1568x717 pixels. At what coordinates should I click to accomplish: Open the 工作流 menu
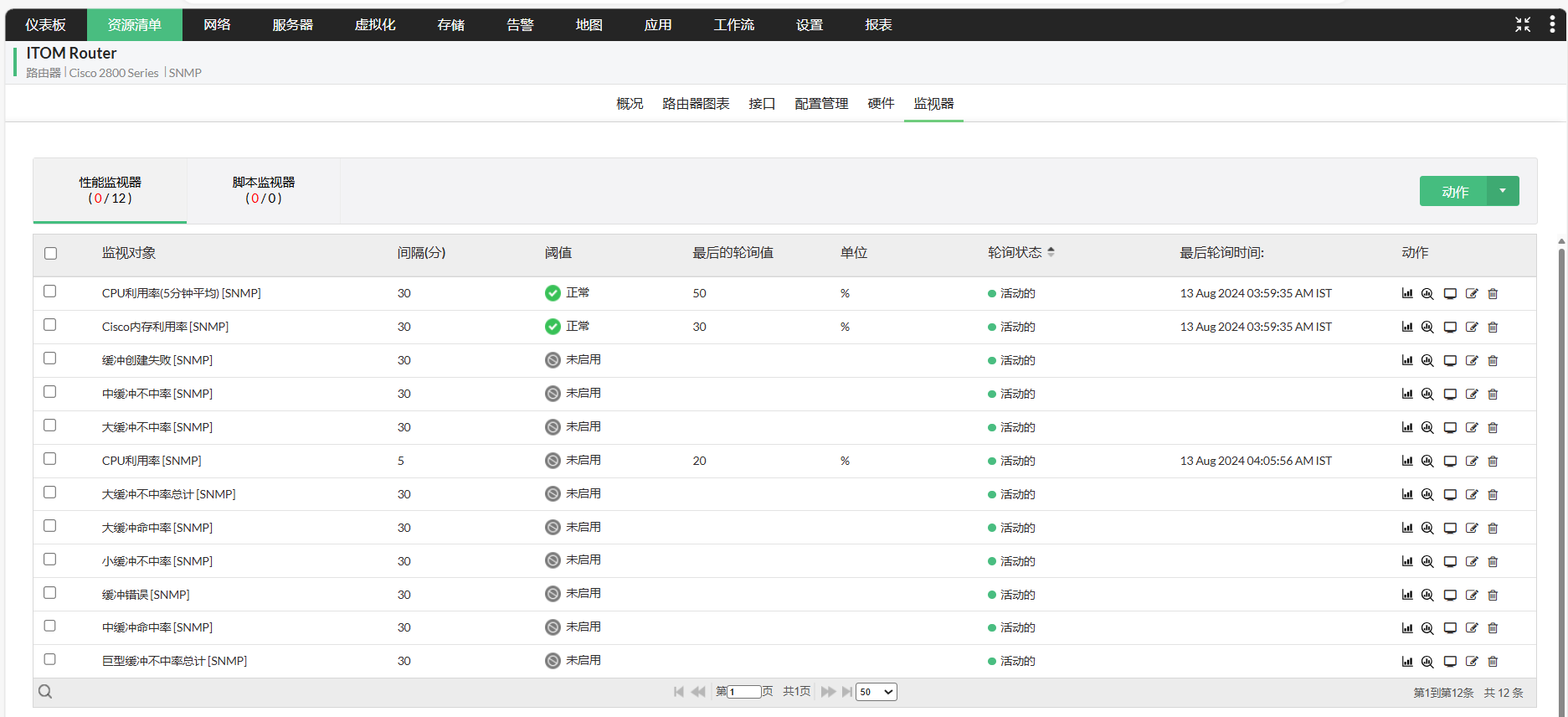[x=733, y=24]
